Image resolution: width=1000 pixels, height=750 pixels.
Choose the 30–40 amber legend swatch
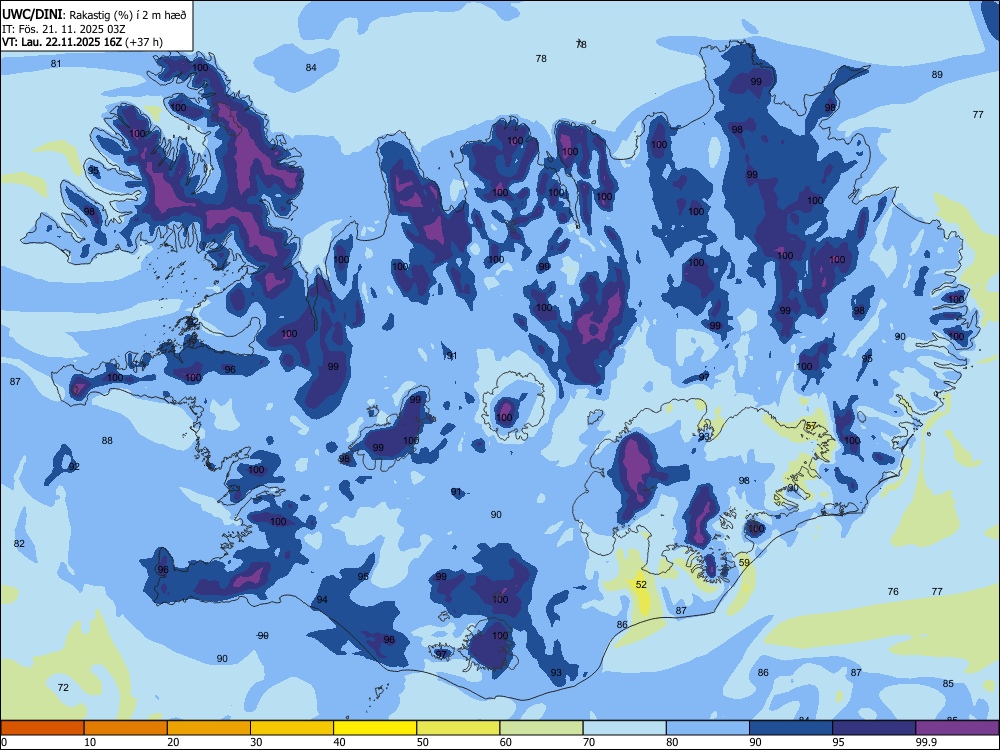tap(292, 728)
